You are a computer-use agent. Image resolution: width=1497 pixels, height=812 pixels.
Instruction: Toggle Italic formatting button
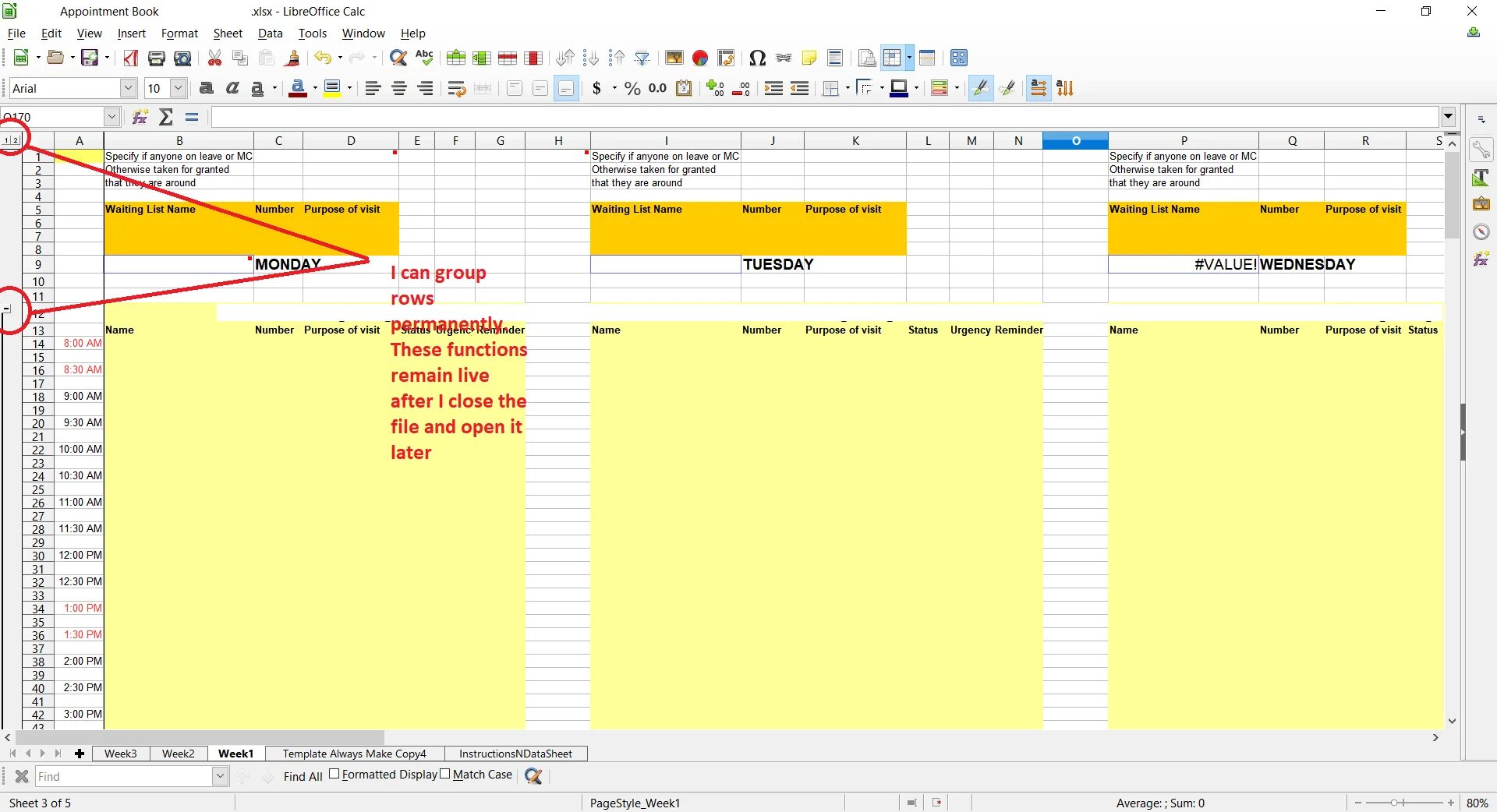(x=232, y=88)
